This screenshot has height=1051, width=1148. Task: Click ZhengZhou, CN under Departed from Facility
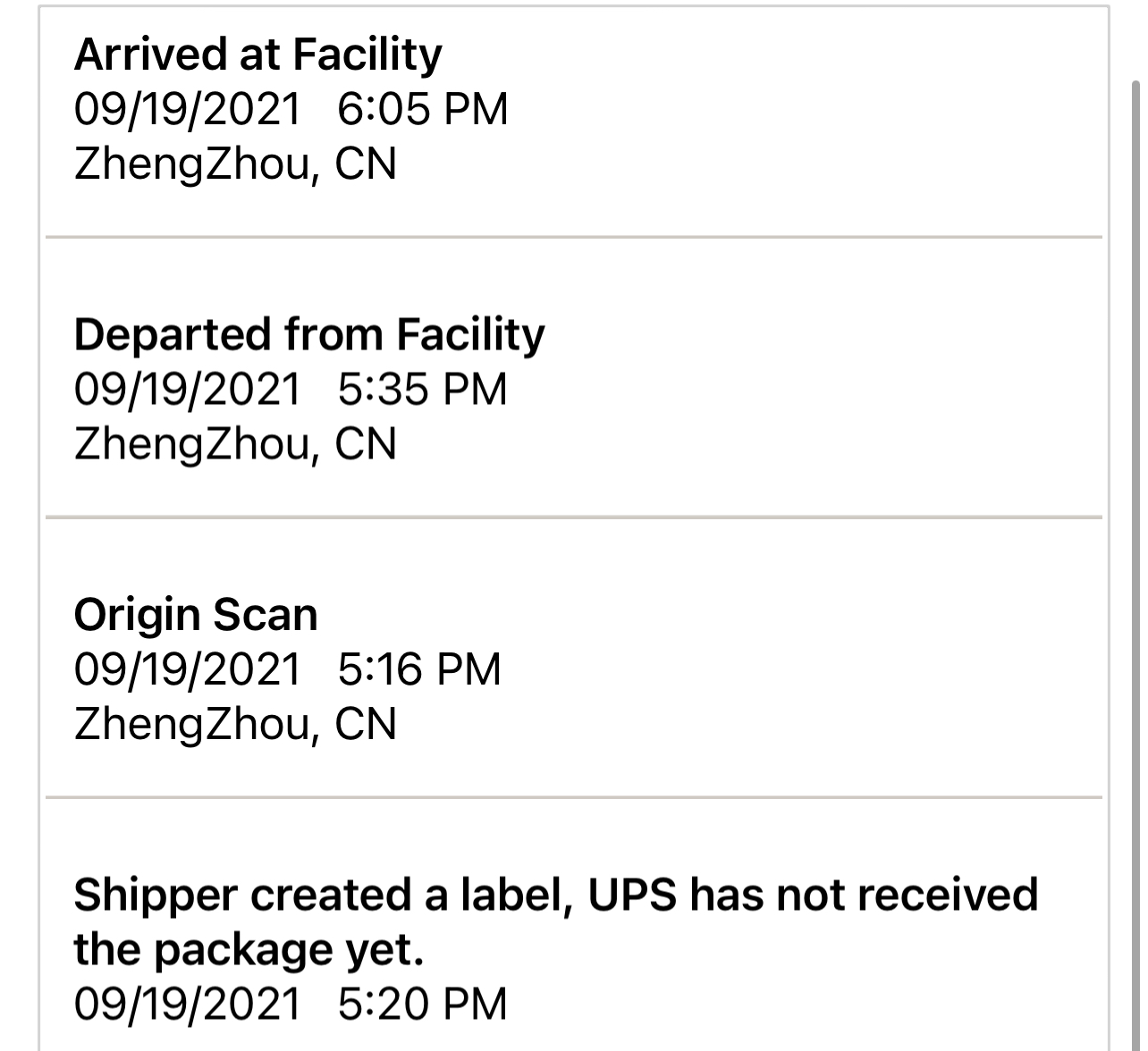click(235, 444)
